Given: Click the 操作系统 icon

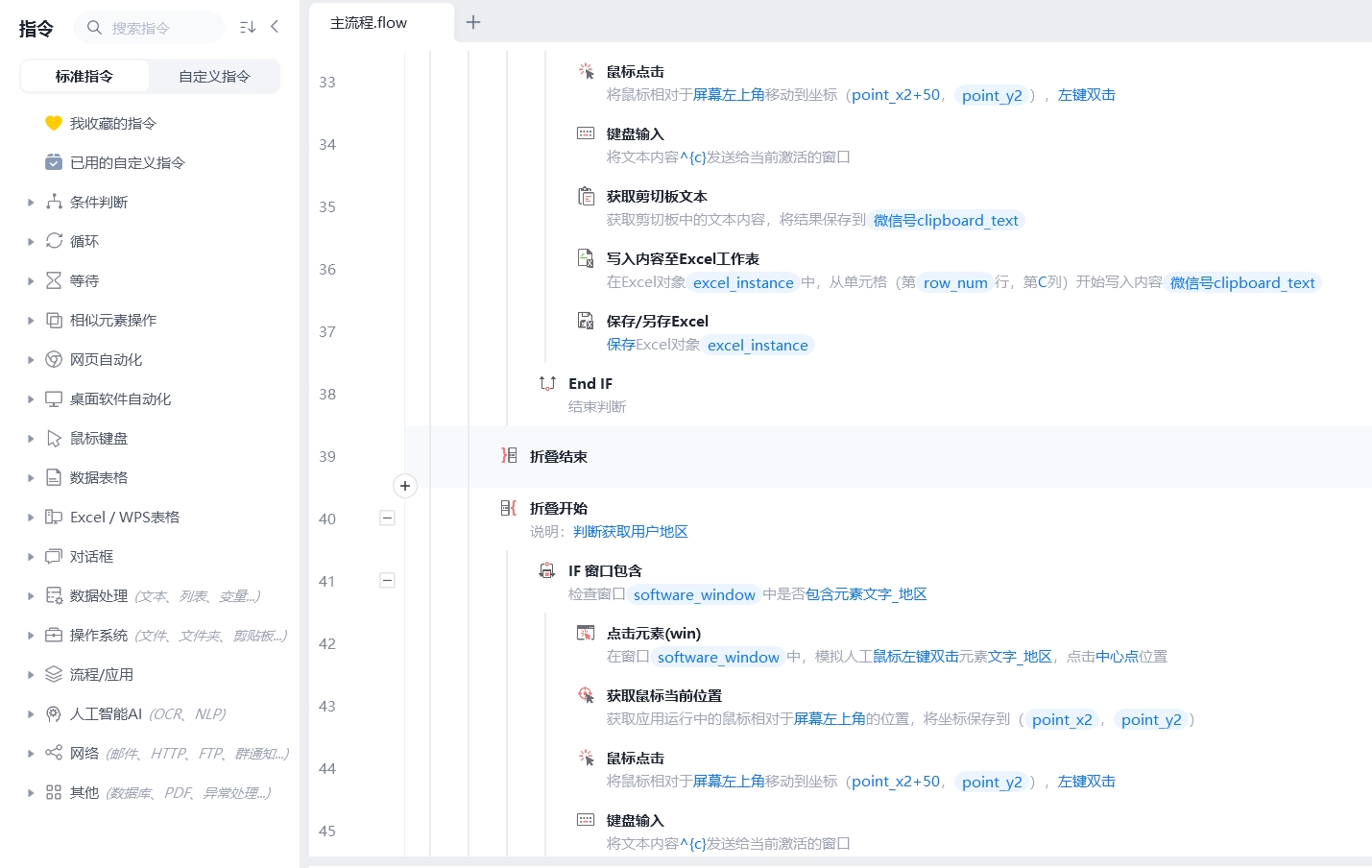Looking at the screenshot, I should (54, 635).
